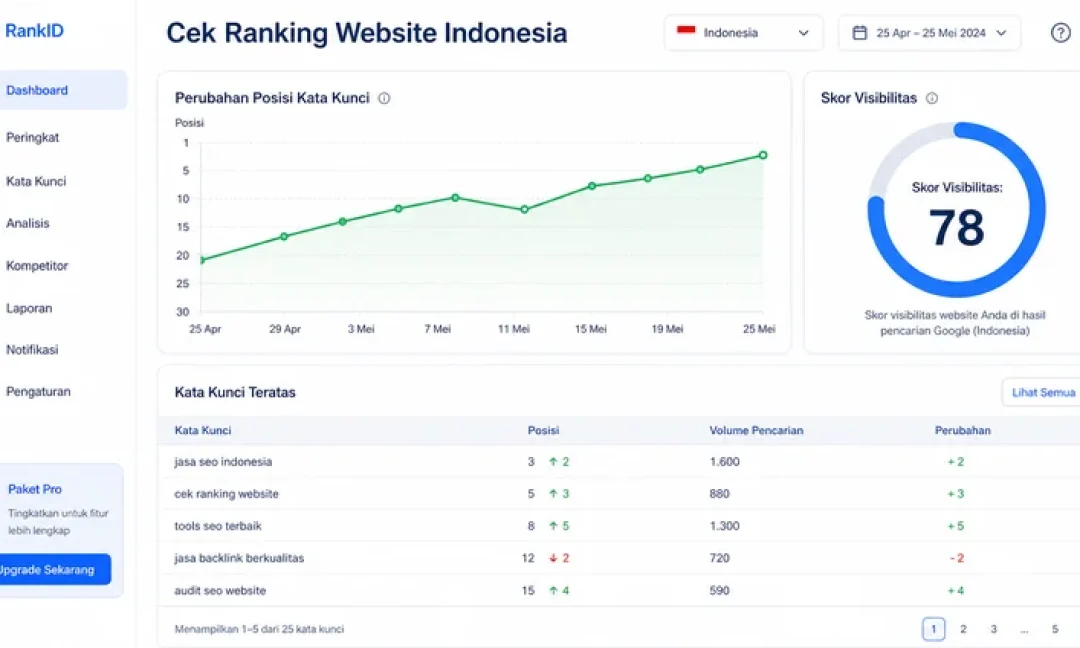Click the search volume value 880

pos(720,494)
